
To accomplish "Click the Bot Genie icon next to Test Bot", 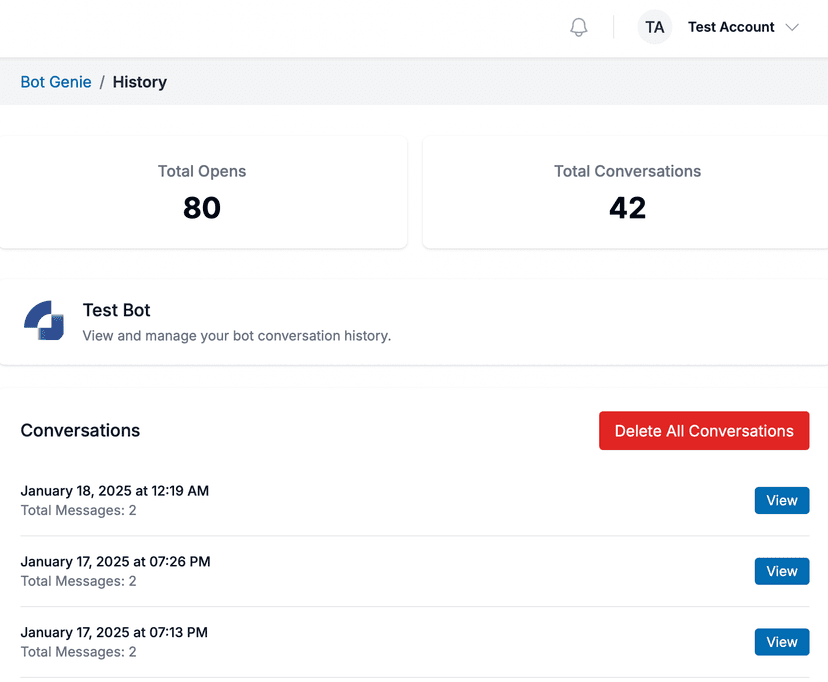I will coord(44,321).
